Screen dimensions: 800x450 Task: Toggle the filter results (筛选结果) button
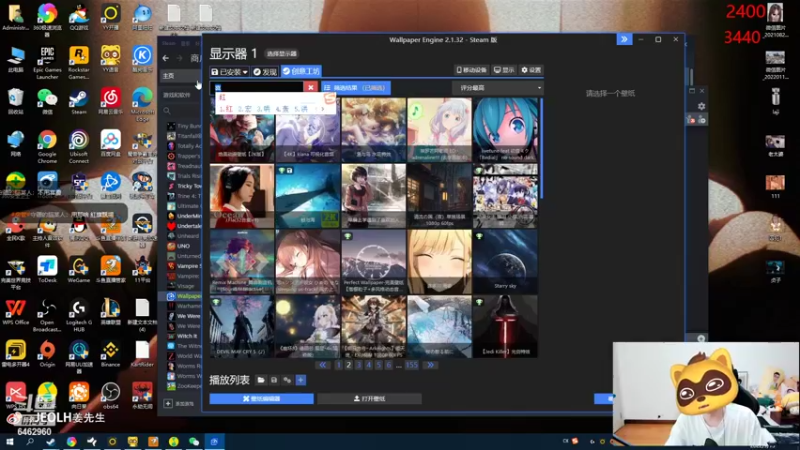(356, 88)
